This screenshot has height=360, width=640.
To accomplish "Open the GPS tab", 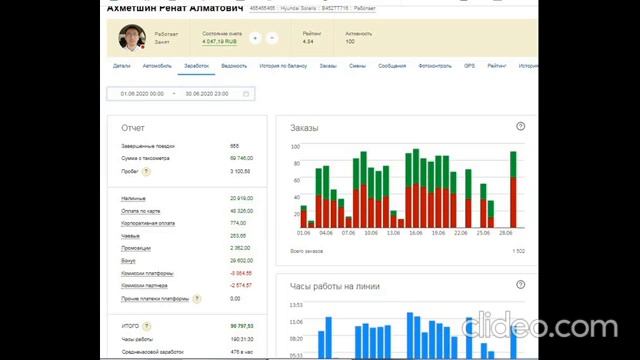I will [469, 66].
